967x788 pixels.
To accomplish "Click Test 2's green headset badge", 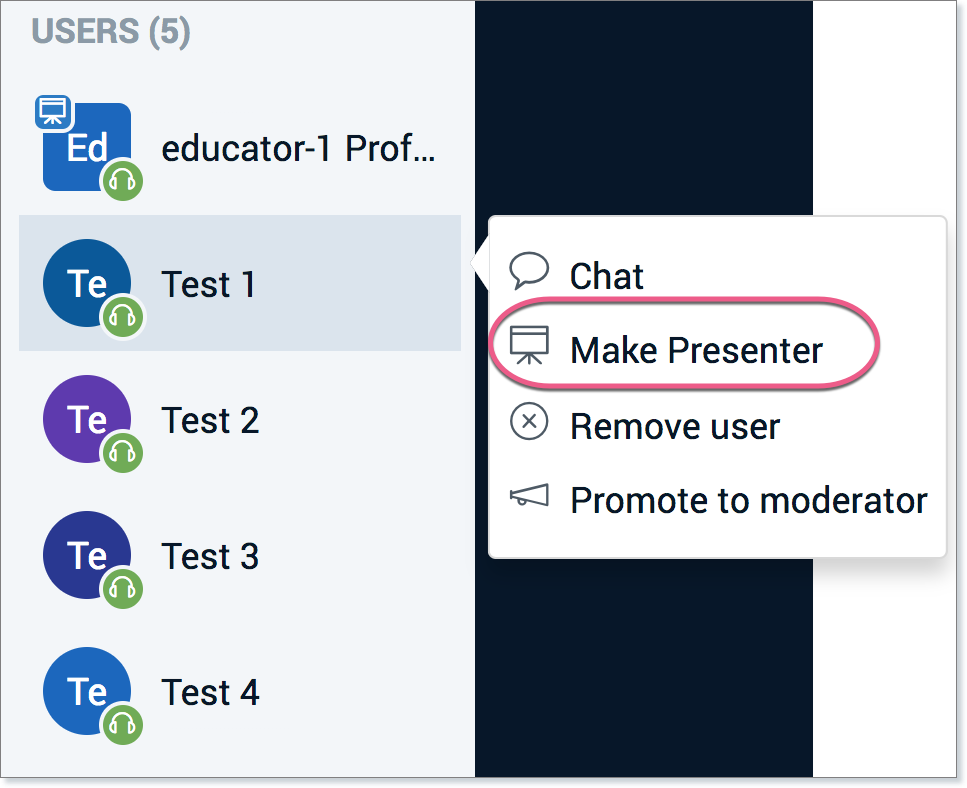I will coord(123,453).
